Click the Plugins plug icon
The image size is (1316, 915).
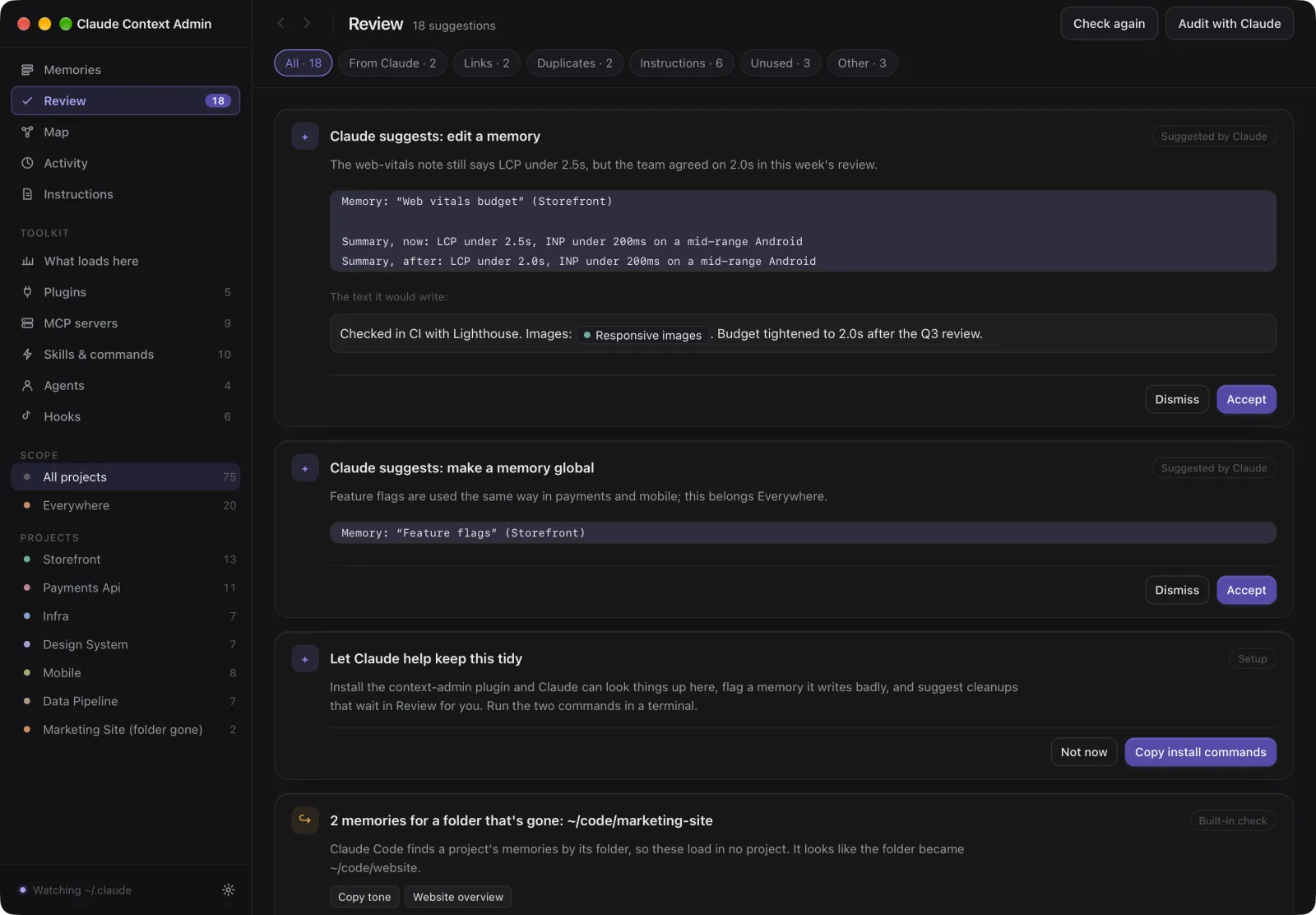[27, 292]
